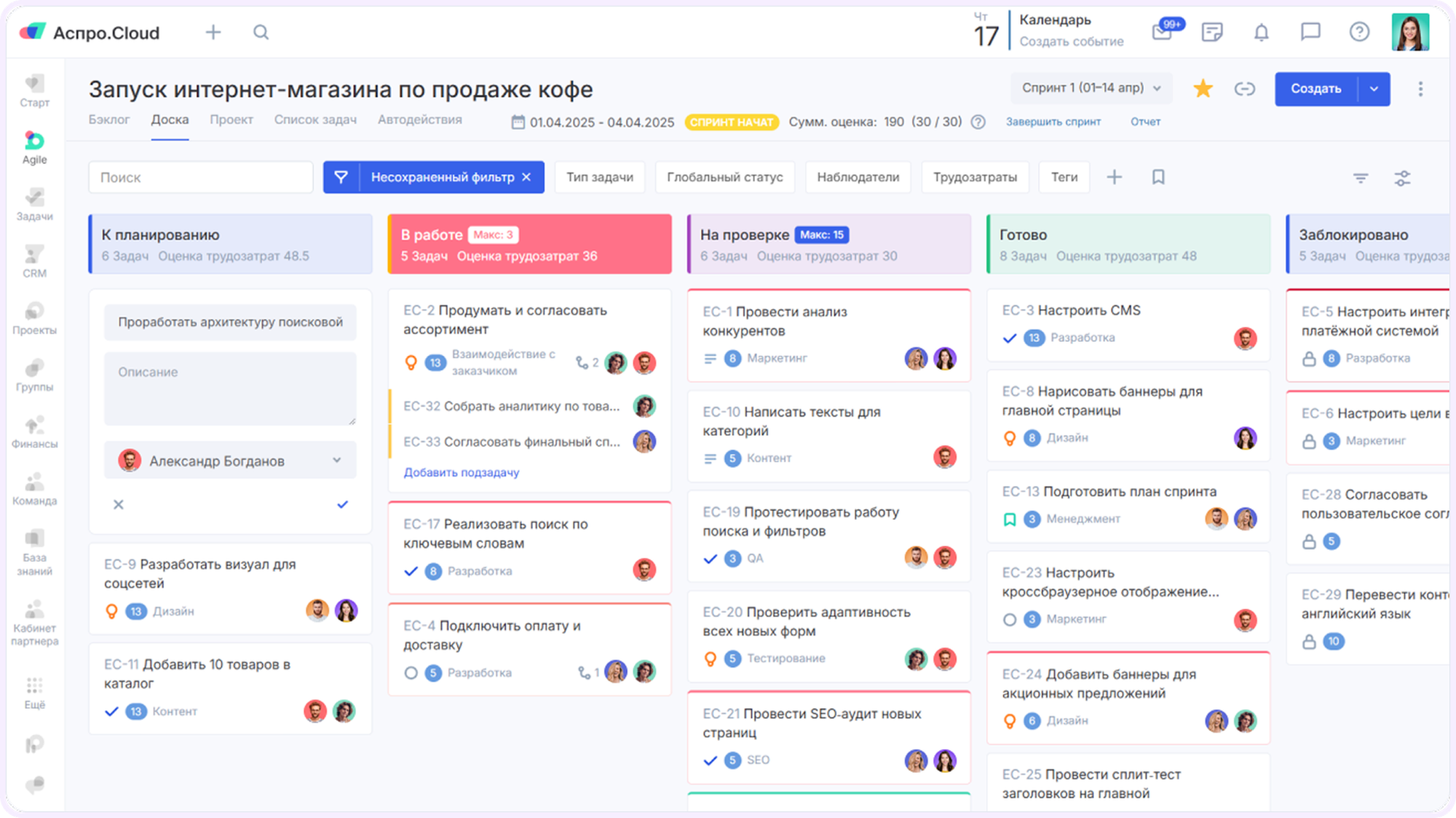Toggle checkmark on EC-21 card
The image size is (1456, 818).
click(x=711, y=760)
